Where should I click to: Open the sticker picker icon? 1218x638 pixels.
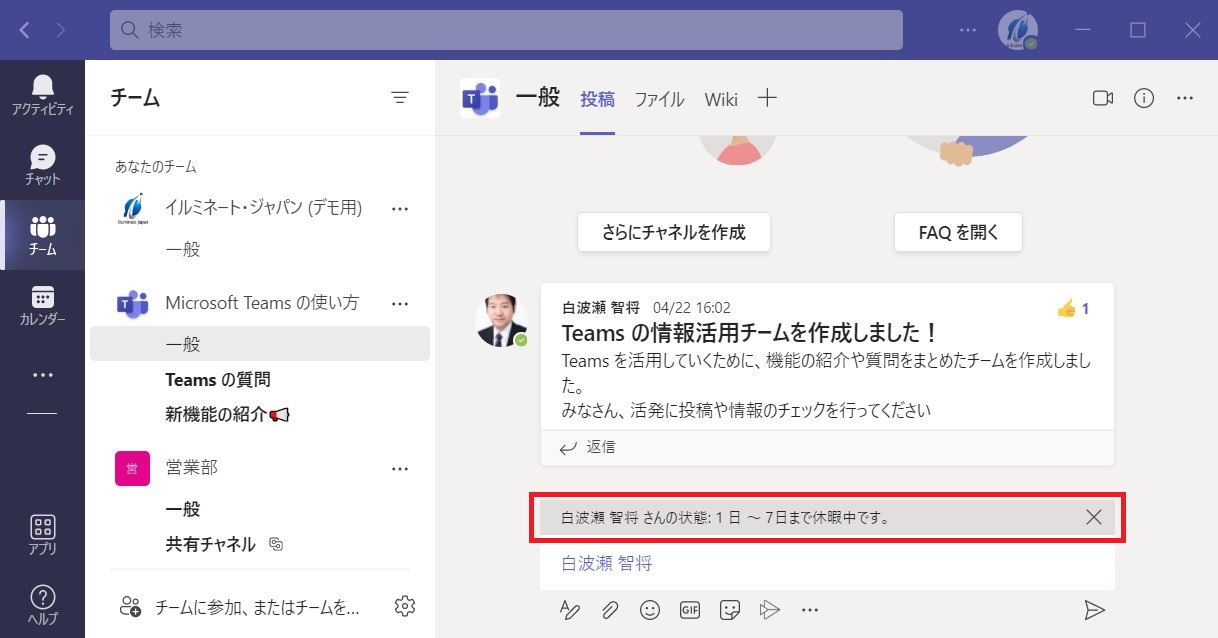pyautogui.click(x=730, y=609)
